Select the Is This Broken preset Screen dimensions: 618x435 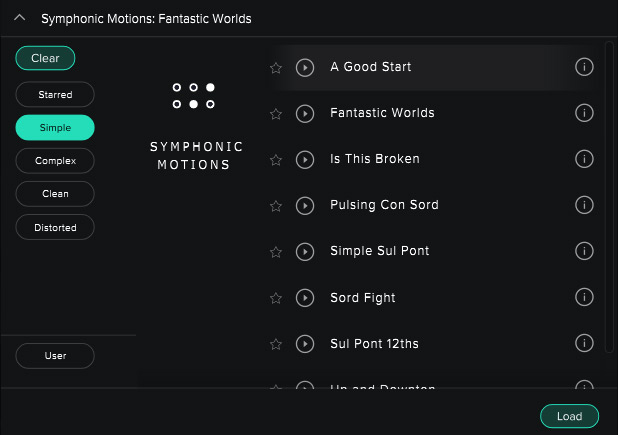tap(375, 159)
